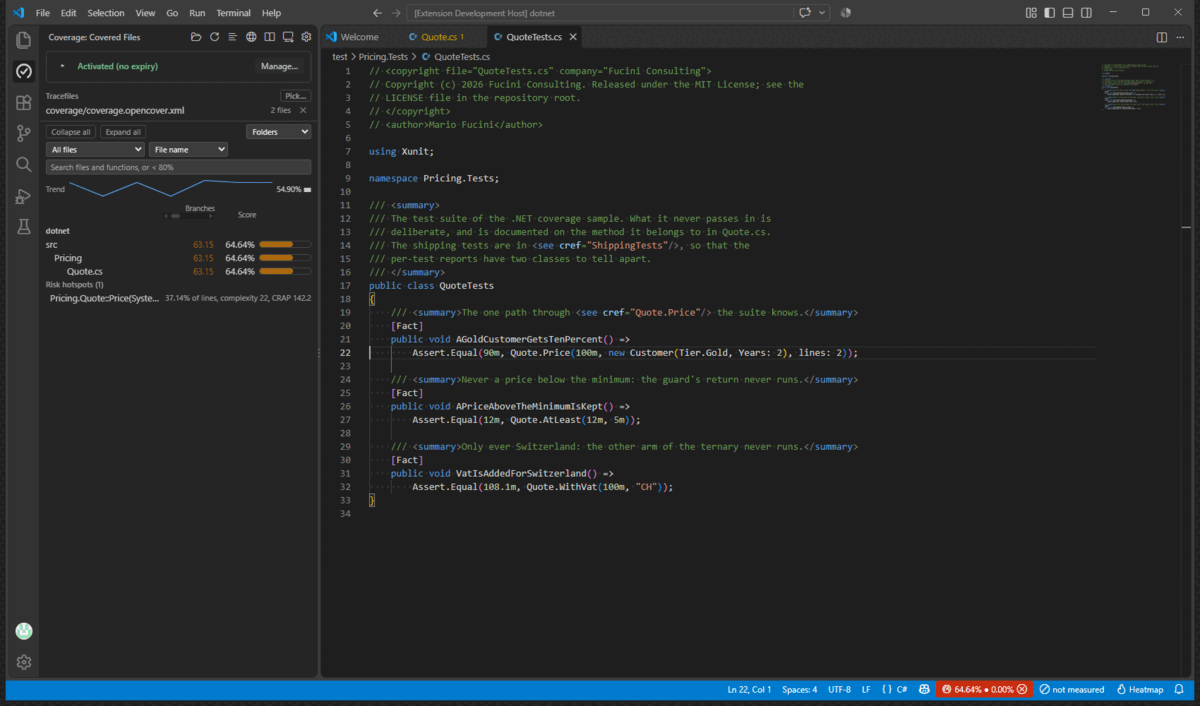The image size is (1200, 706).
Task: Click the list lines icon in coverage header
Action: [x=232, y=37]
